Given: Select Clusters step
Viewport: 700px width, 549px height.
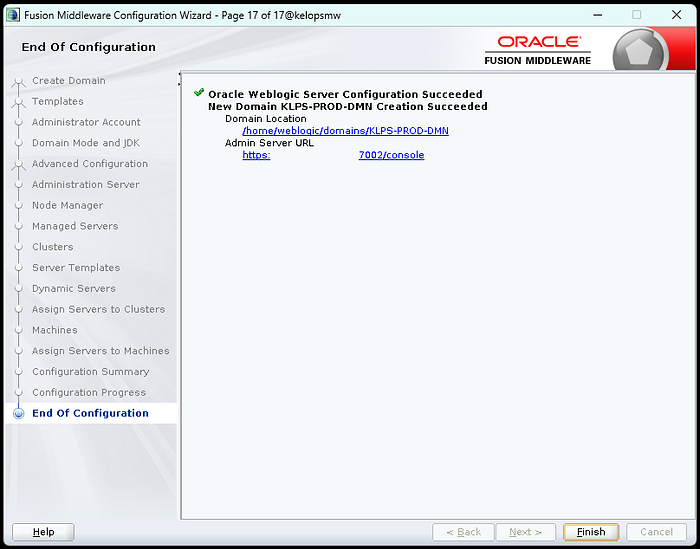Looking at the screenshot, I should click(53, 247).
